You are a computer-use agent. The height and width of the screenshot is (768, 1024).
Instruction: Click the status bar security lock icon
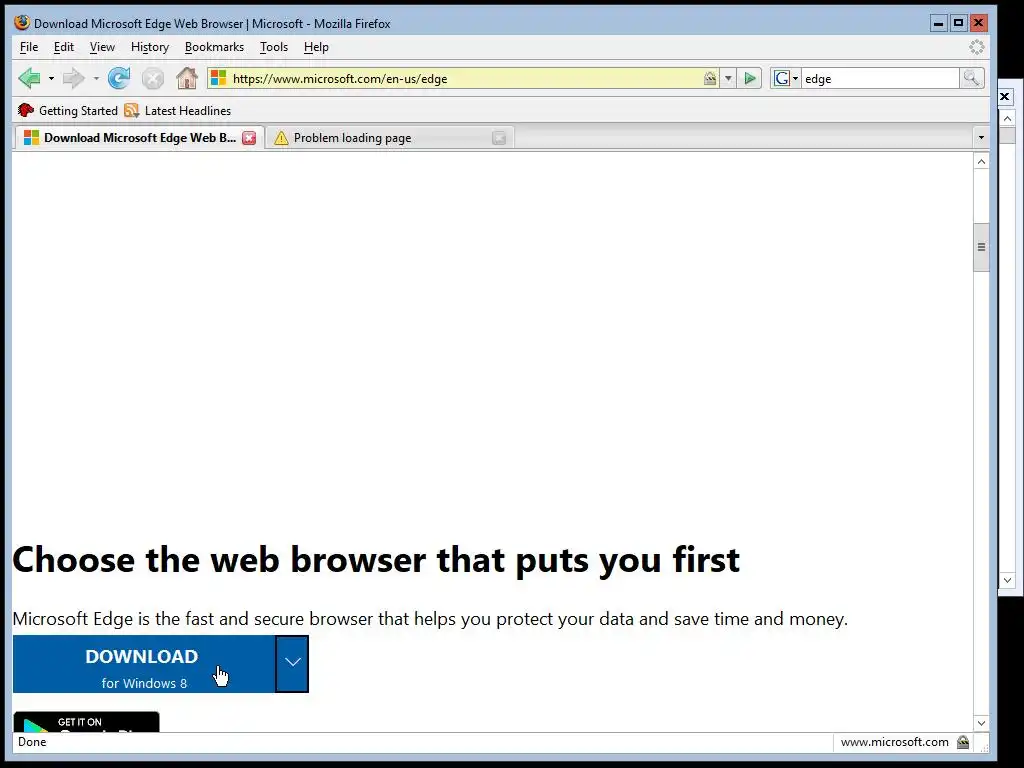coord(963,742)
